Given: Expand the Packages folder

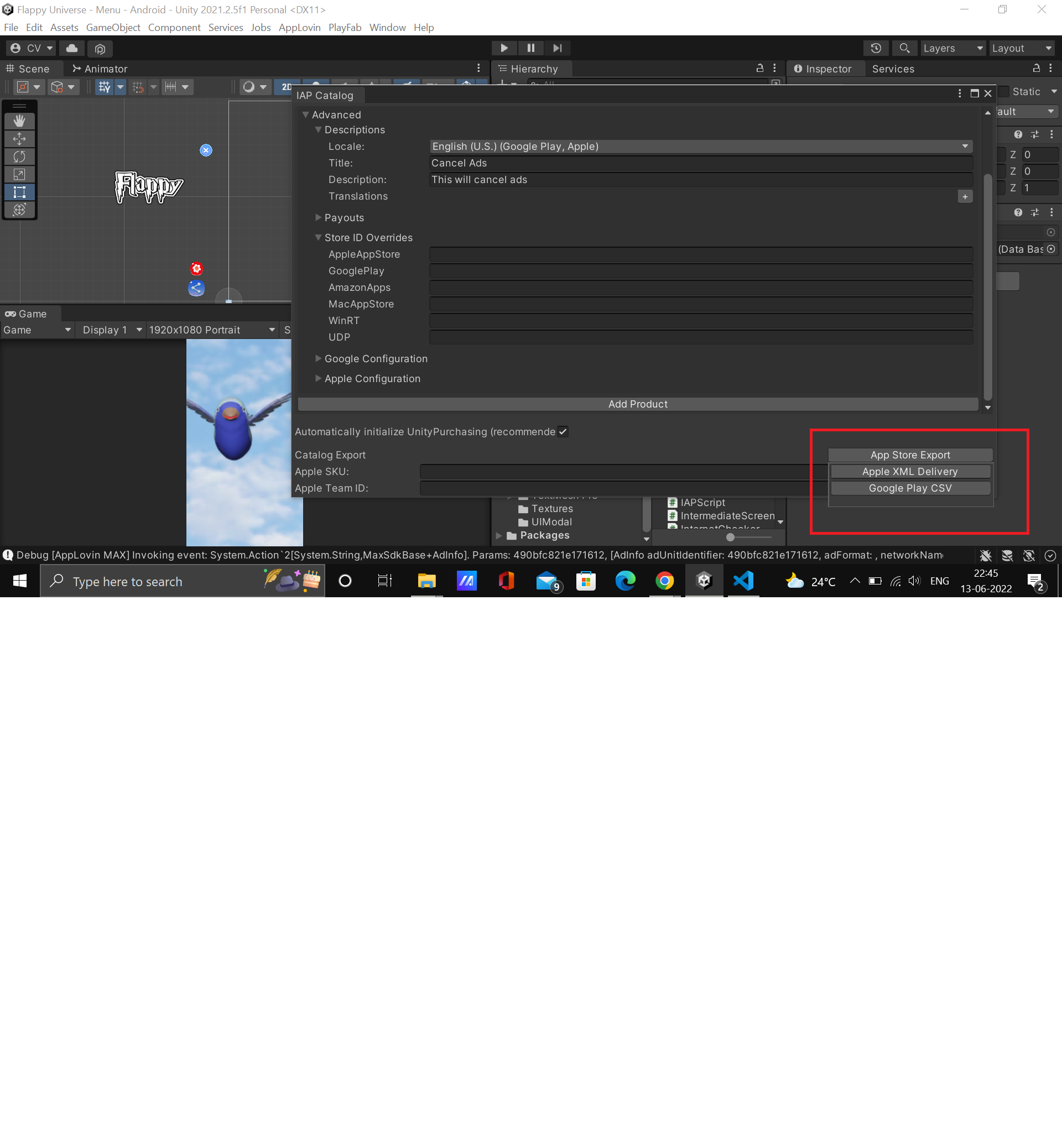Looking at the screenshot, I should tap(499, 535).
